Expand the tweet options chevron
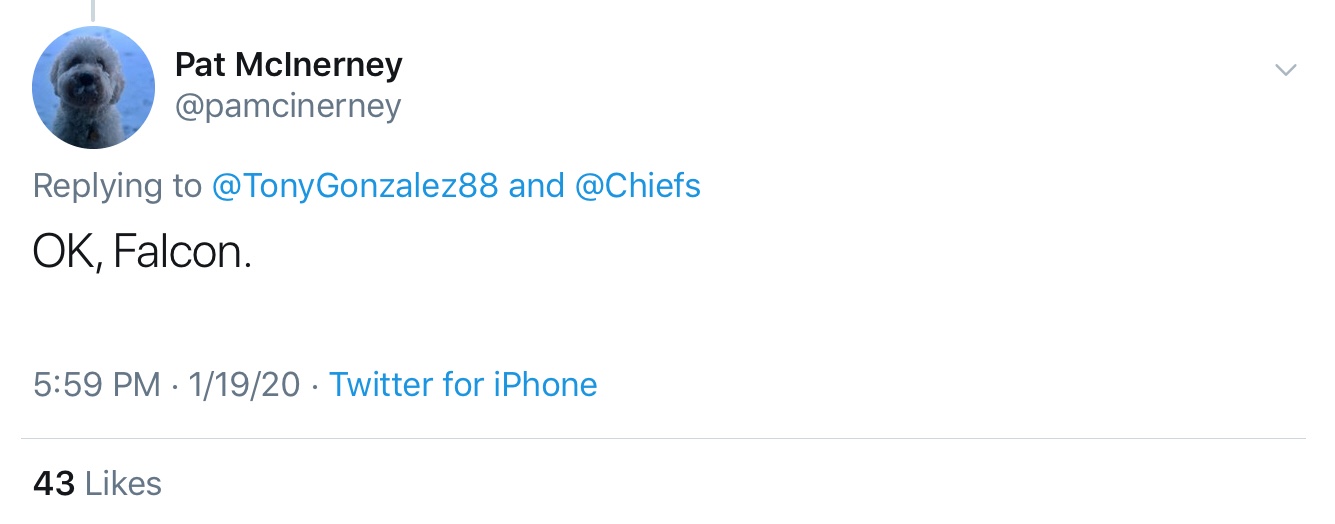Viewport: 1335px width, 524px height. 1285,70
